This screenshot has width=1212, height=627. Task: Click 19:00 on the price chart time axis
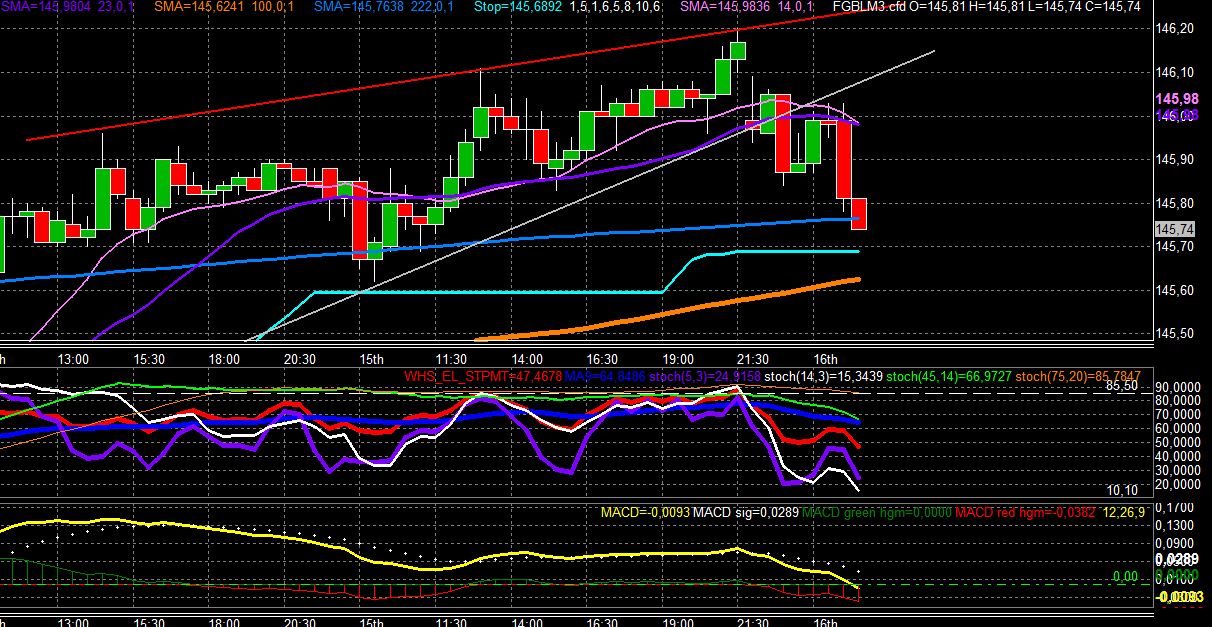[678, 359]
